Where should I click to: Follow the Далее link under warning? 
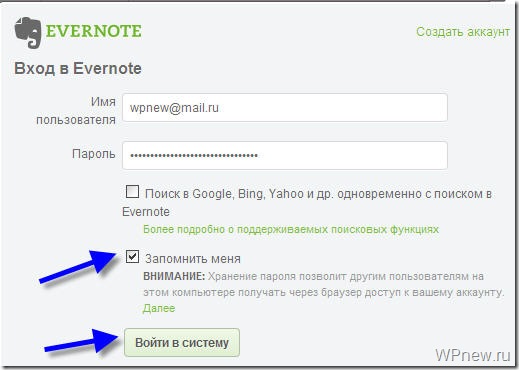(x=159, y=308)
